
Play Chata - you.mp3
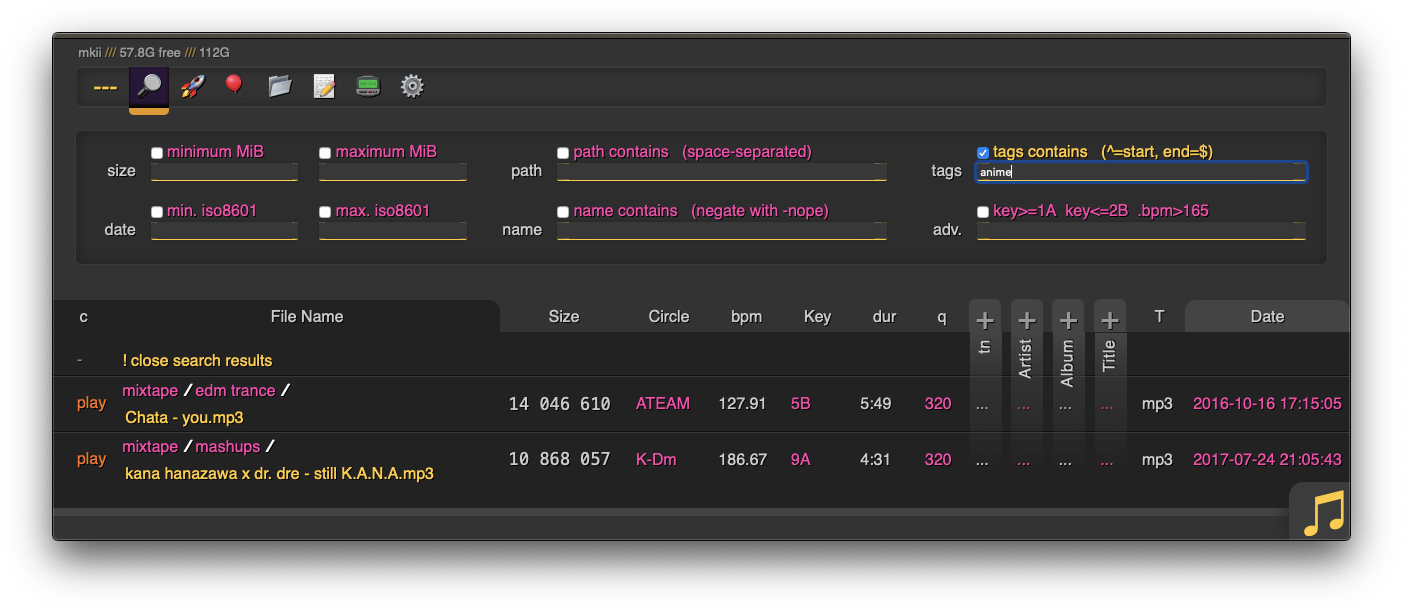pos(91,403)
